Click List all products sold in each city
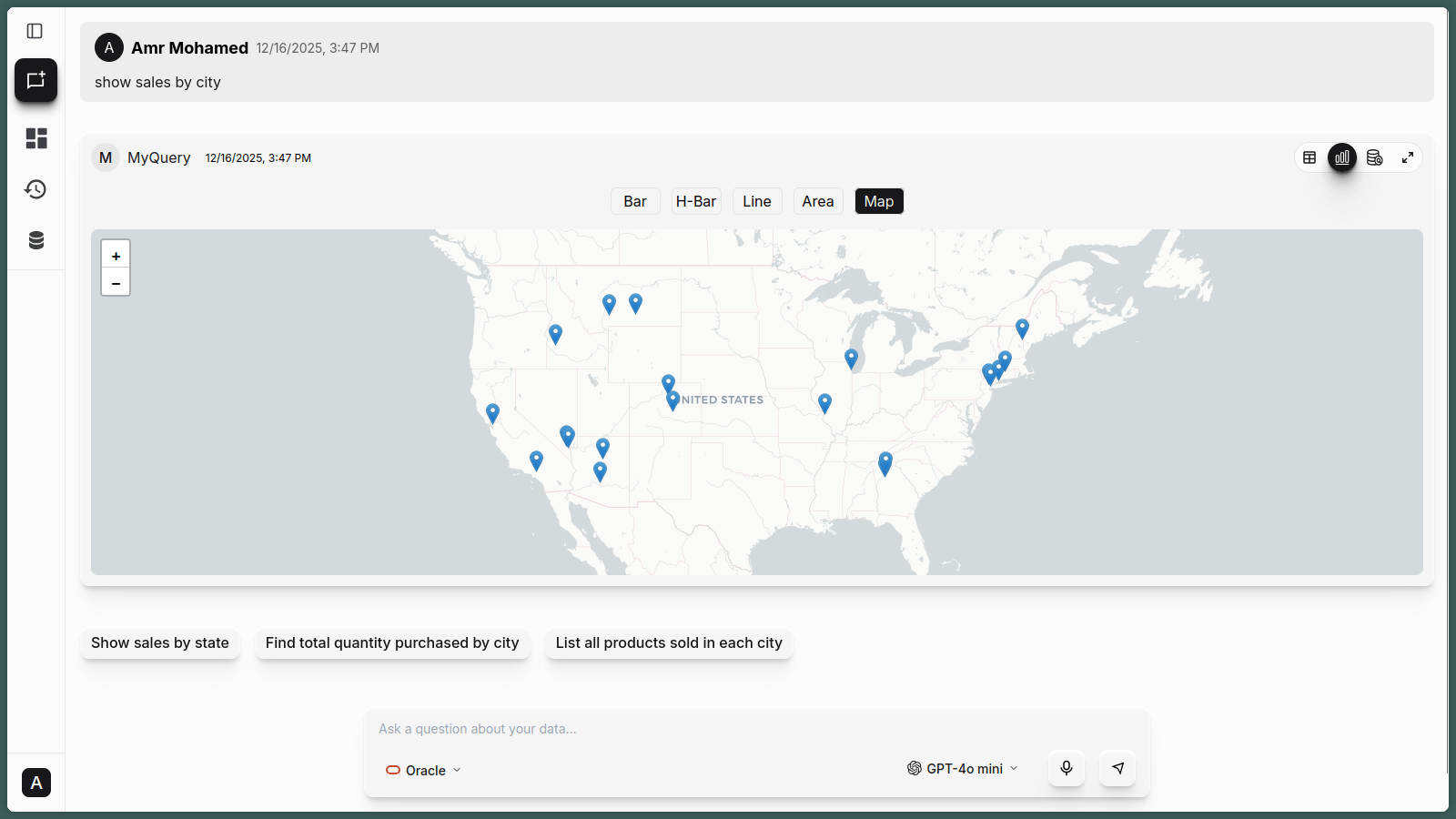The width and height of the screenshot is (1456, 819). tap(669, 643)
